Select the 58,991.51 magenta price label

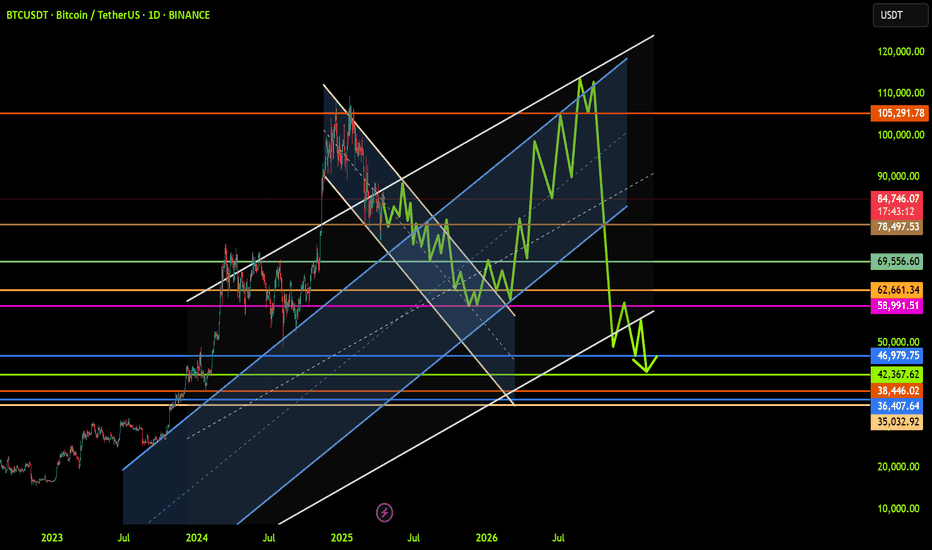pyautogui.click(x=897, y=306)
